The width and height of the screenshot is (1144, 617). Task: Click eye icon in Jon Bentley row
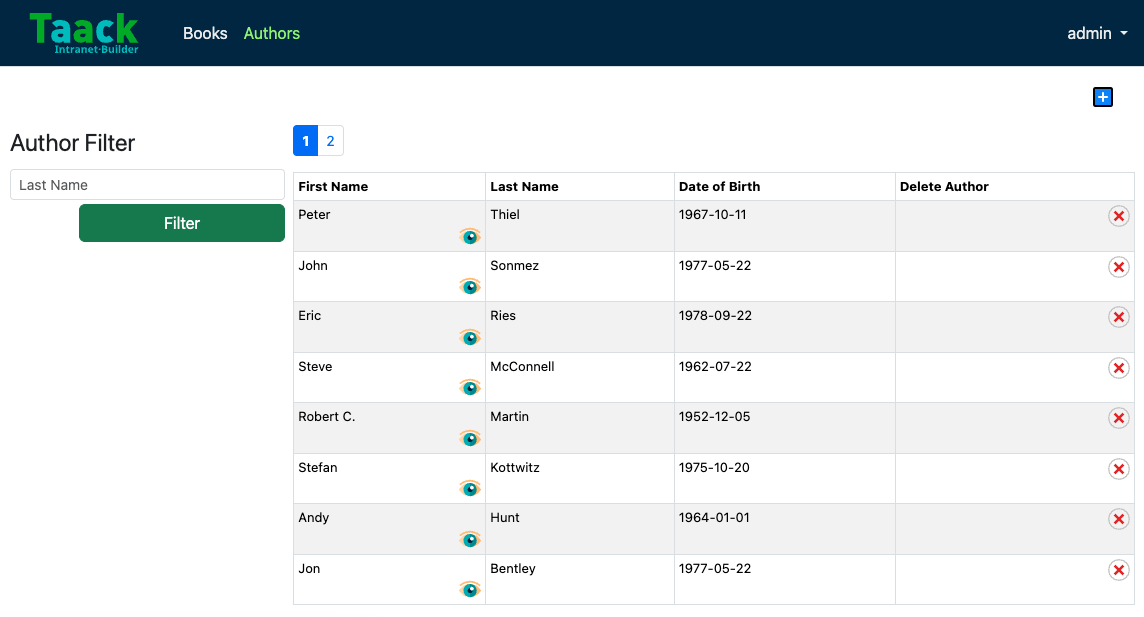(470, 589)
